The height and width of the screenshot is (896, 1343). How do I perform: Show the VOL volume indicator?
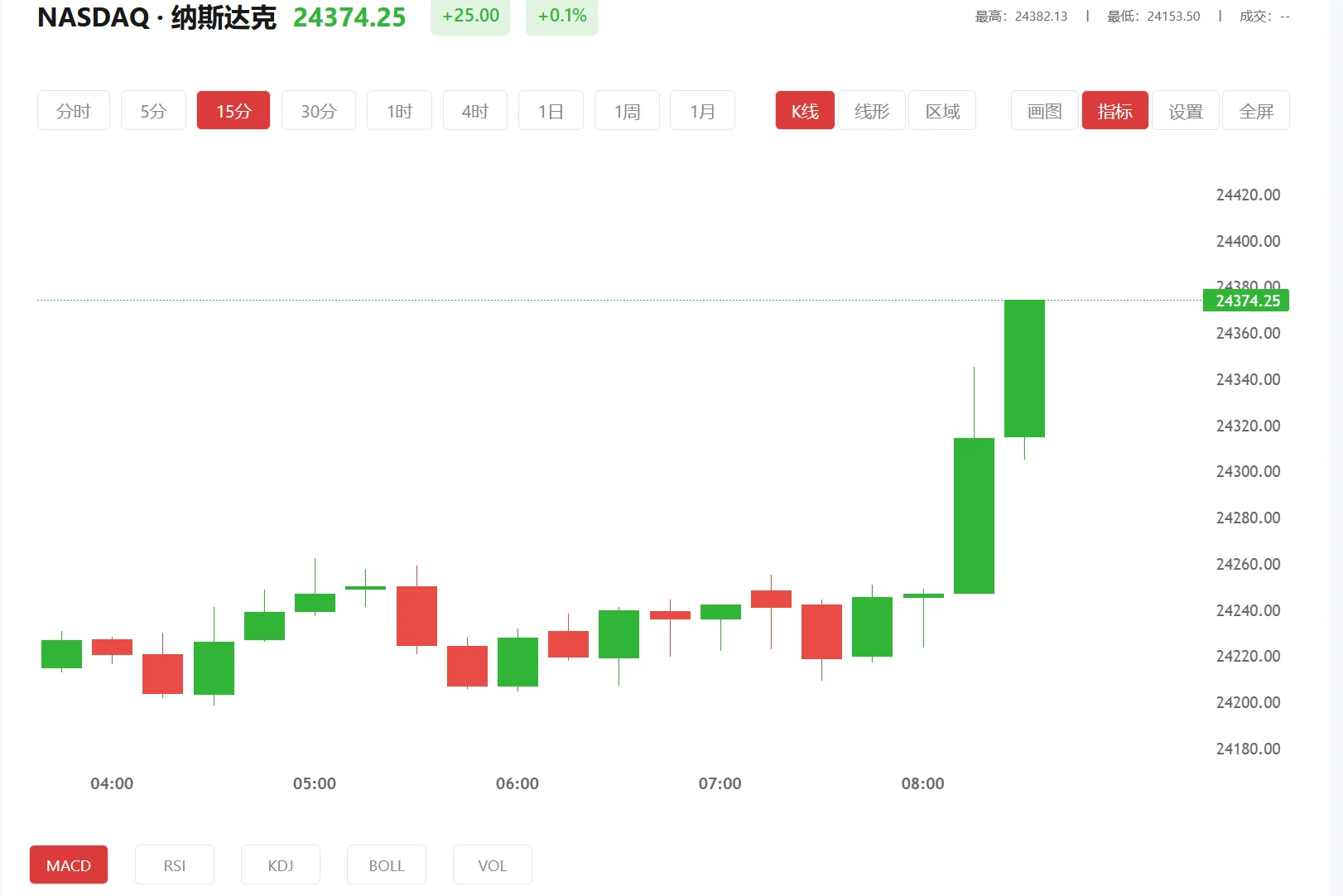(x=492, y=864)
